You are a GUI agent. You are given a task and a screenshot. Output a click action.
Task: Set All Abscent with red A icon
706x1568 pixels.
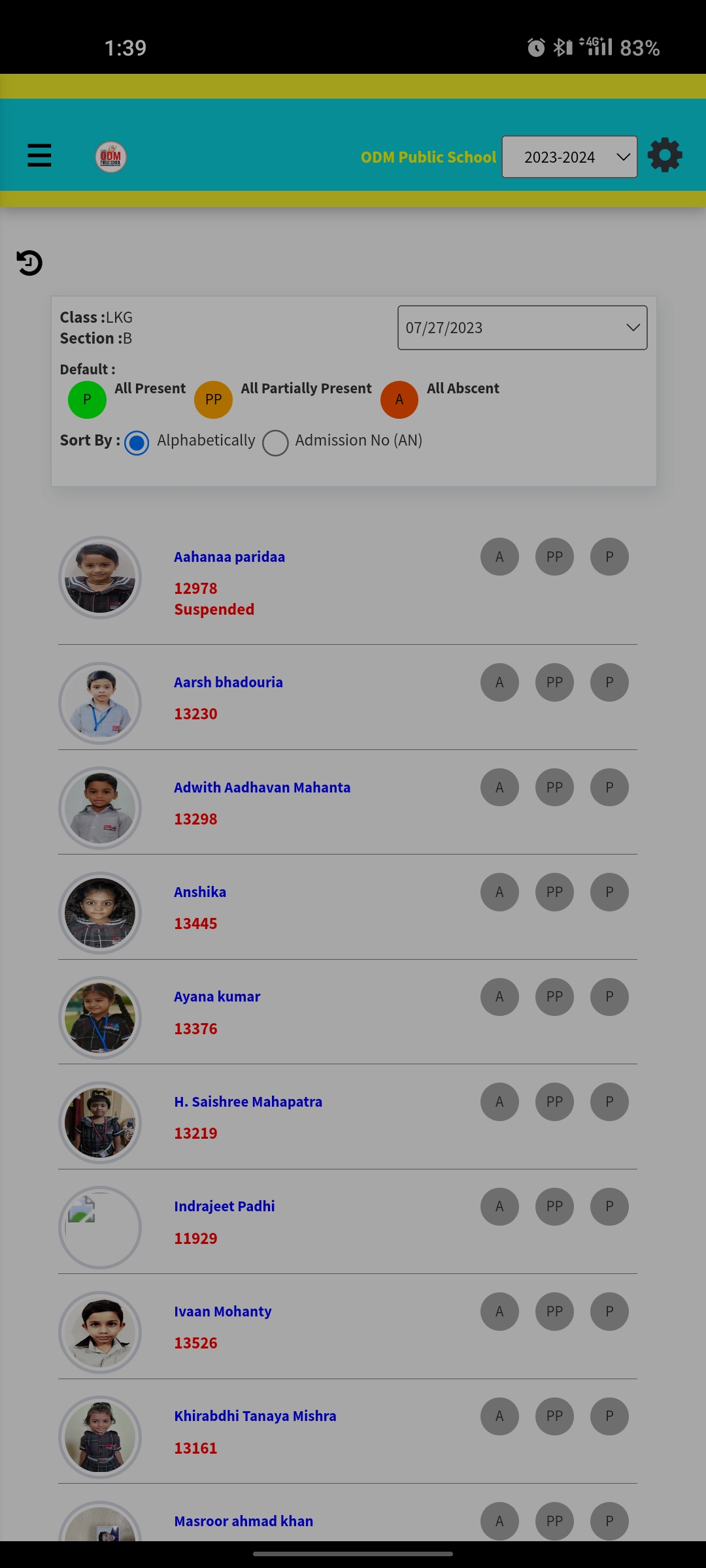pos(399,399)
